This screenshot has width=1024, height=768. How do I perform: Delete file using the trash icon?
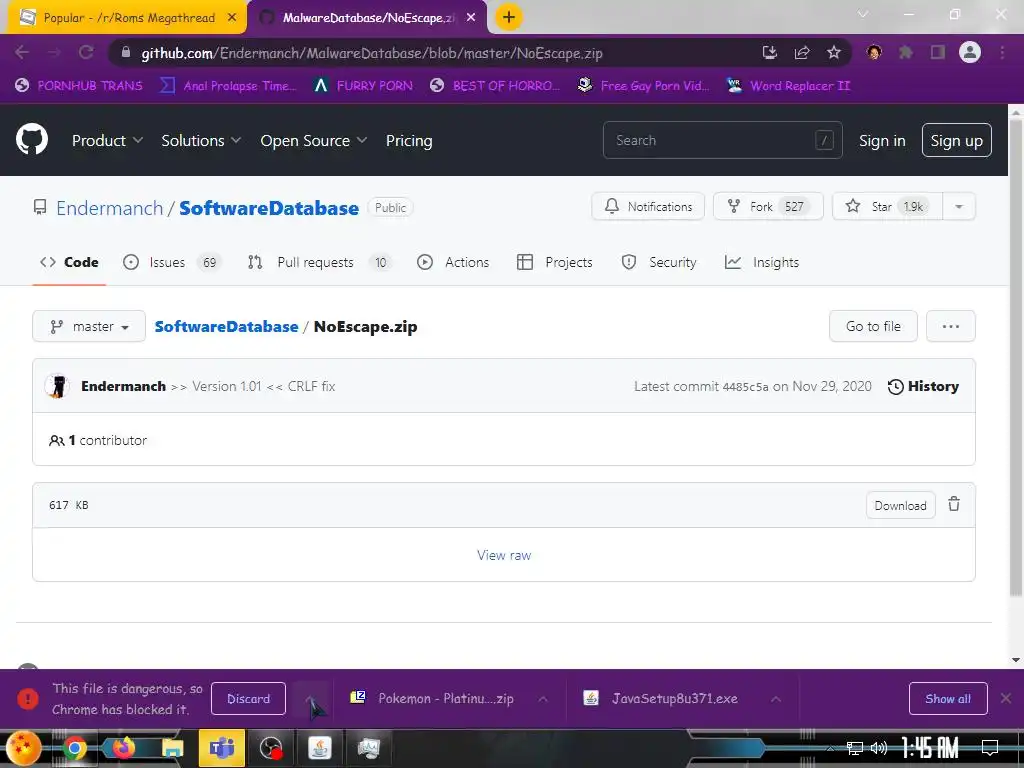tap(954, 504)
